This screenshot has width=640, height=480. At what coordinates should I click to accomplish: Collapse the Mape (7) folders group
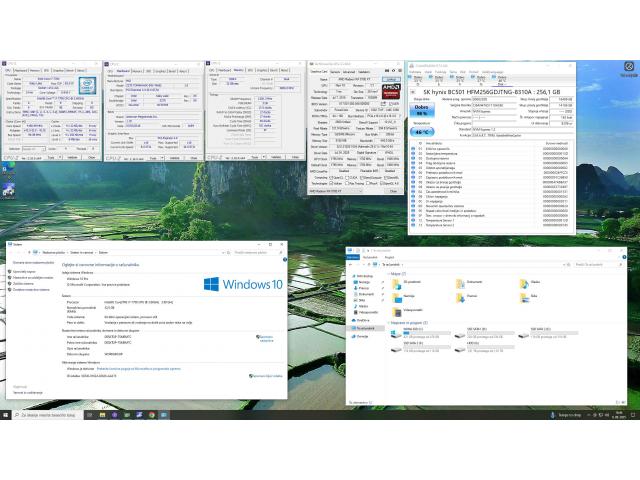point(389,274)
